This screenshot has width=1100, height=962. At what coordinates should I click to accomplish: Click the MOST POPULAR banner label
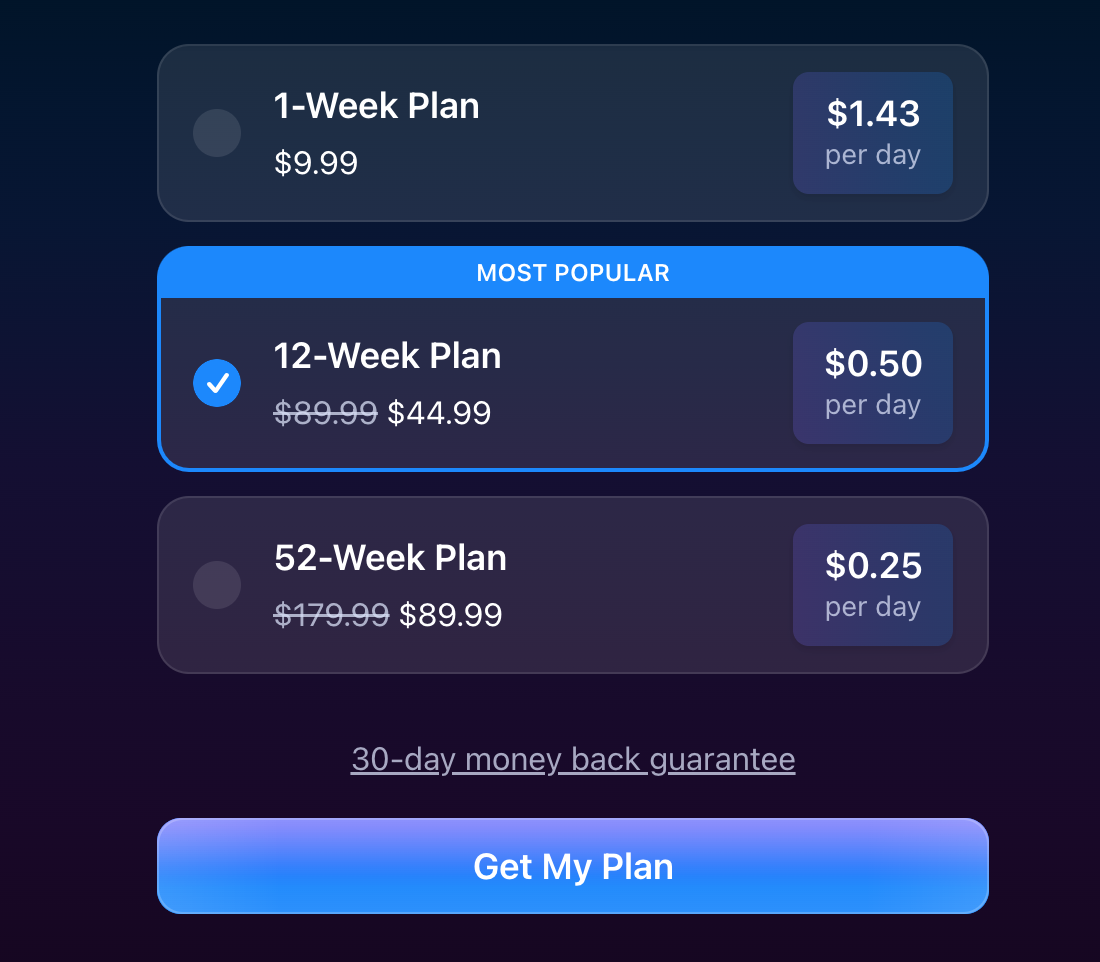pyautogui.click(x=573, y=273)
